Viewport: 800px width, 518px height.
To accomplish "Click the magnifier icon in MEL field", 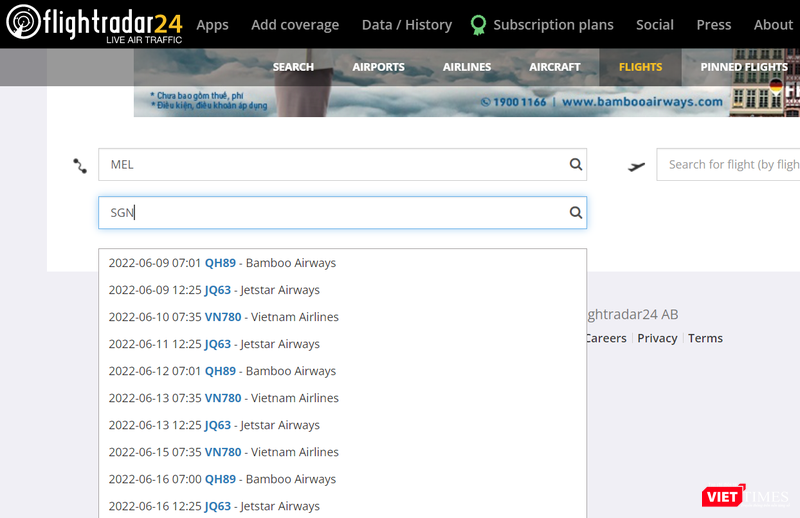I will pyautogui.click(x=575, y=165).
